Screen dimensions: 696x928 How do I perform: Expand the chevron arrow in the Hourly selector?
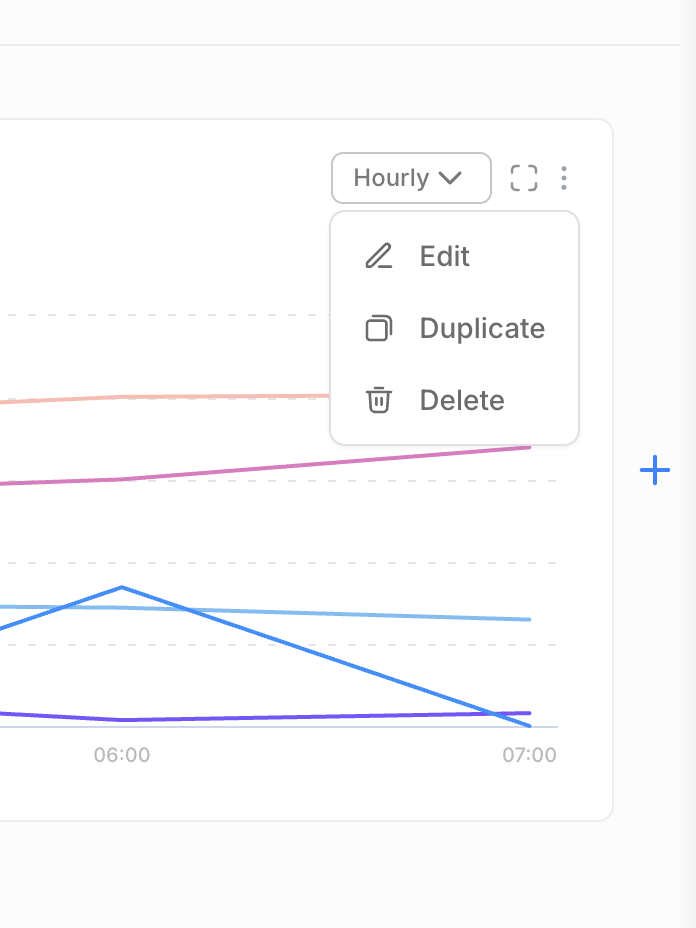(x=450, y=178)
